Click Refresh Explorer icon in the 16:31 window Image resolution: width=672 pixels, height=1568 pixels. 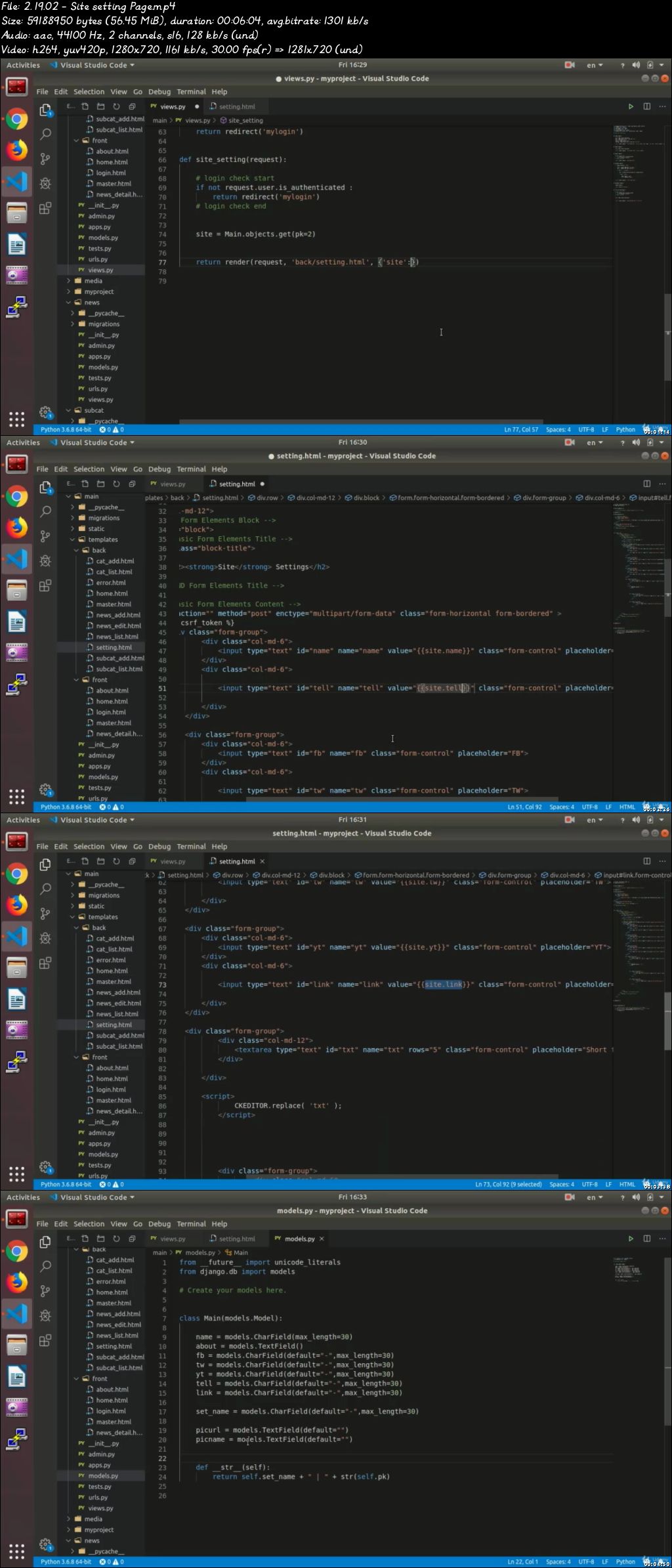(x=116, y=861)
